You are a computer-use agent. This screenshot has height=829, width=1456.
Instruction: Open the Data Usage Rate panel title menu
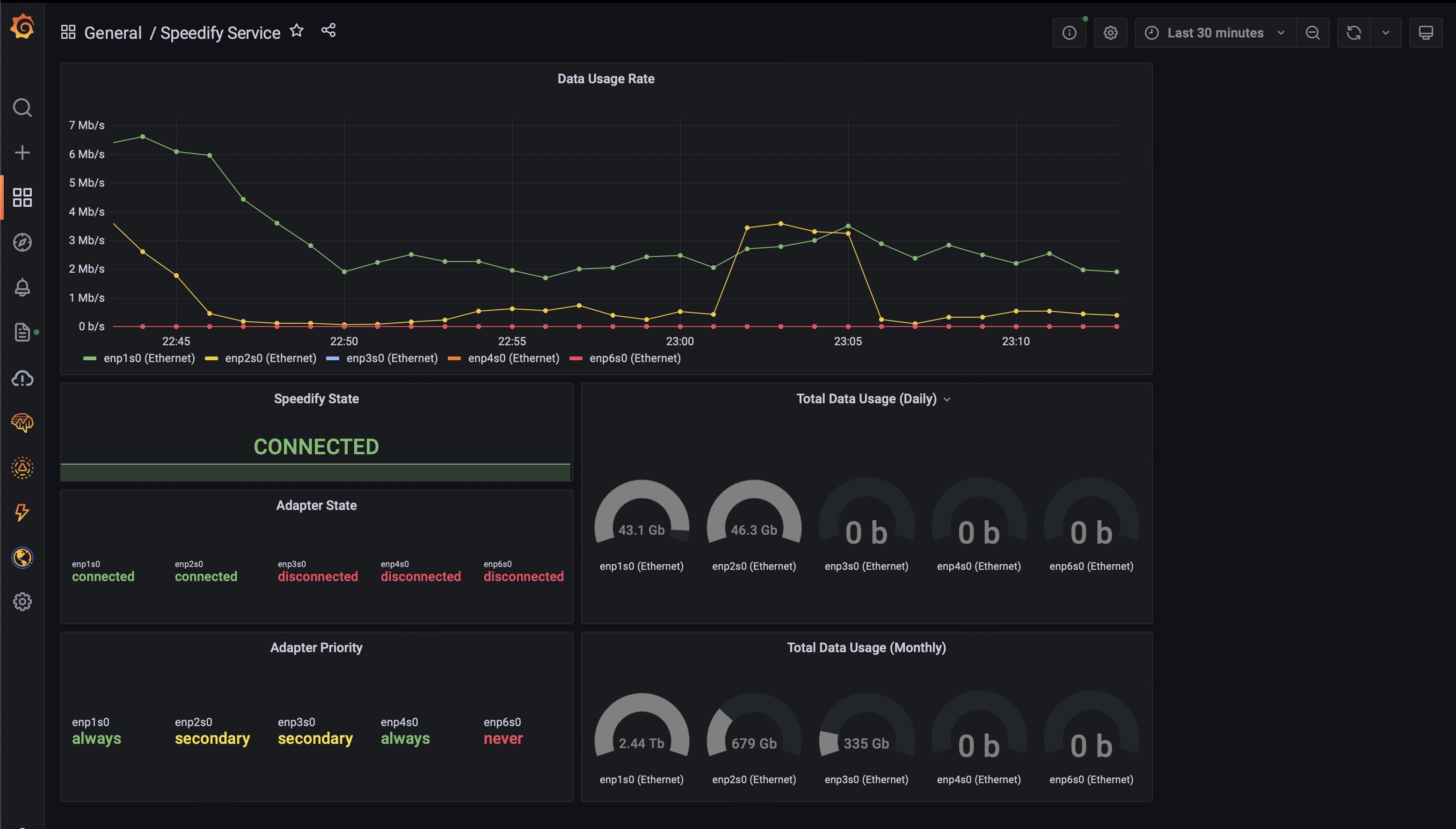(605, 79)
